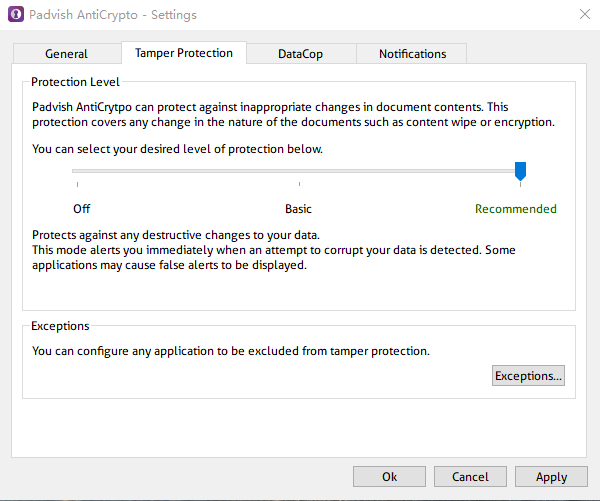The width and height of the screenshot is (600, 501).
Task: Set protection level to Basic tick
Action: [x=299, y=184]
